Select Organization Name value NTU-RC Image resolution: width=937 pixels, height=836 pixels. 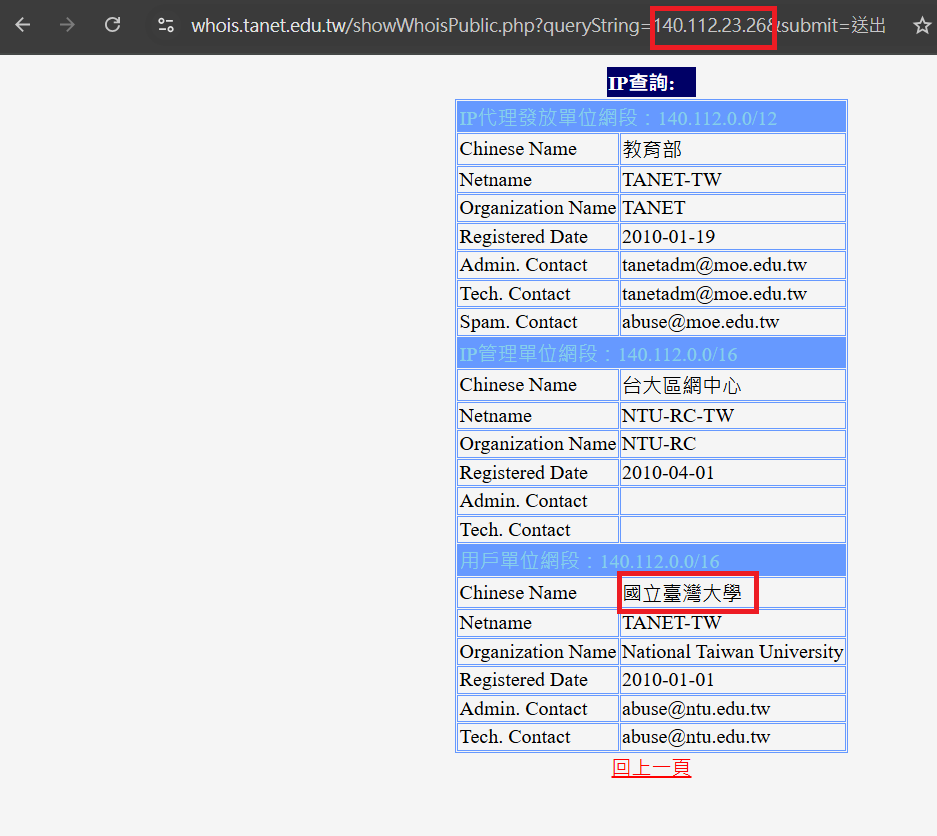[x=733, y=444]
